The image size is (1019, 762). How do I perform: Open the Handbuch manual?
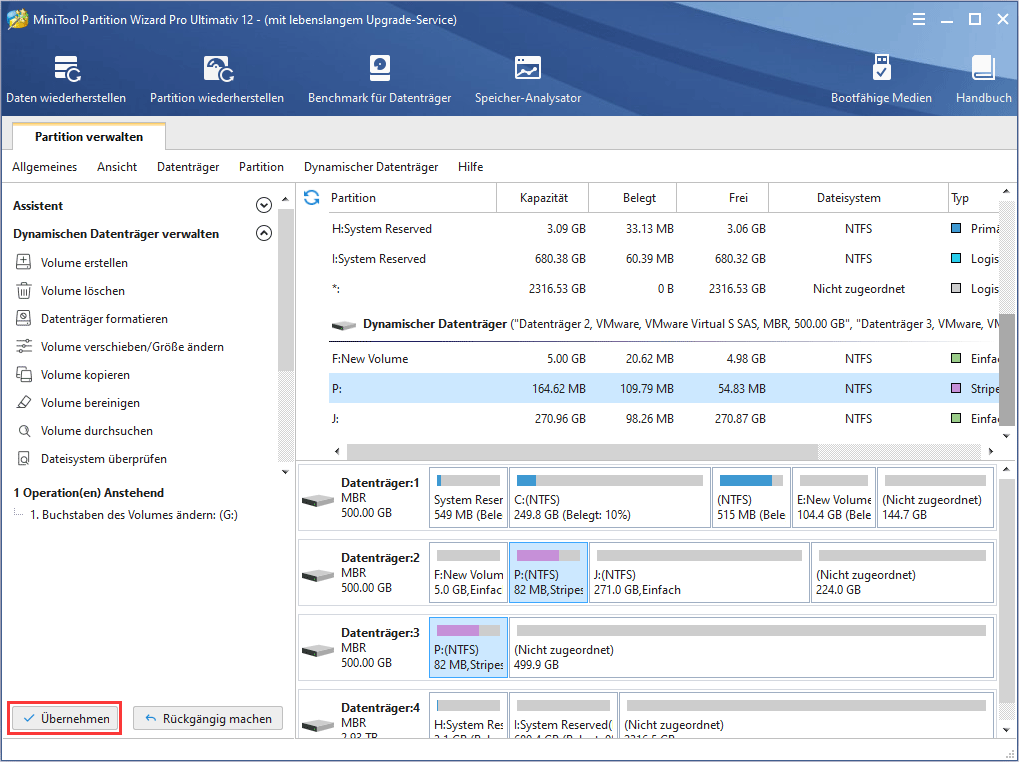click(x=983, y=79)
